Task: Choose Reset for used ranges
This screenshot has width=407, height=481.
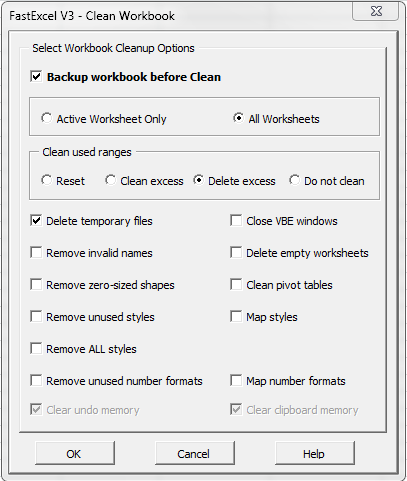Action: click(47, 180)
